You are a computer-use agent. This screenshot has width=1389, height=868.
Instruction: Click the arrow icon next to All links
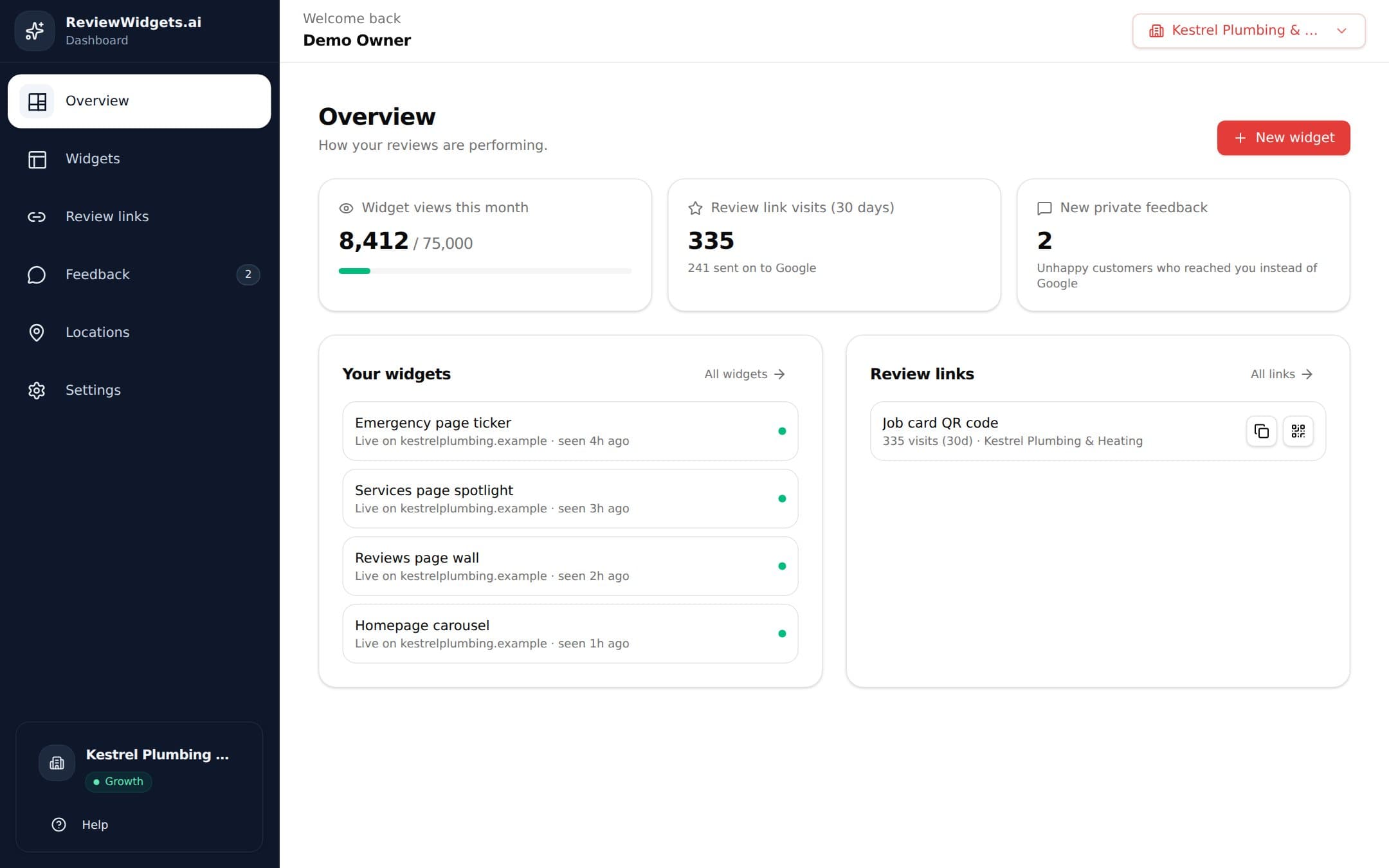[x=1307, y=374]
